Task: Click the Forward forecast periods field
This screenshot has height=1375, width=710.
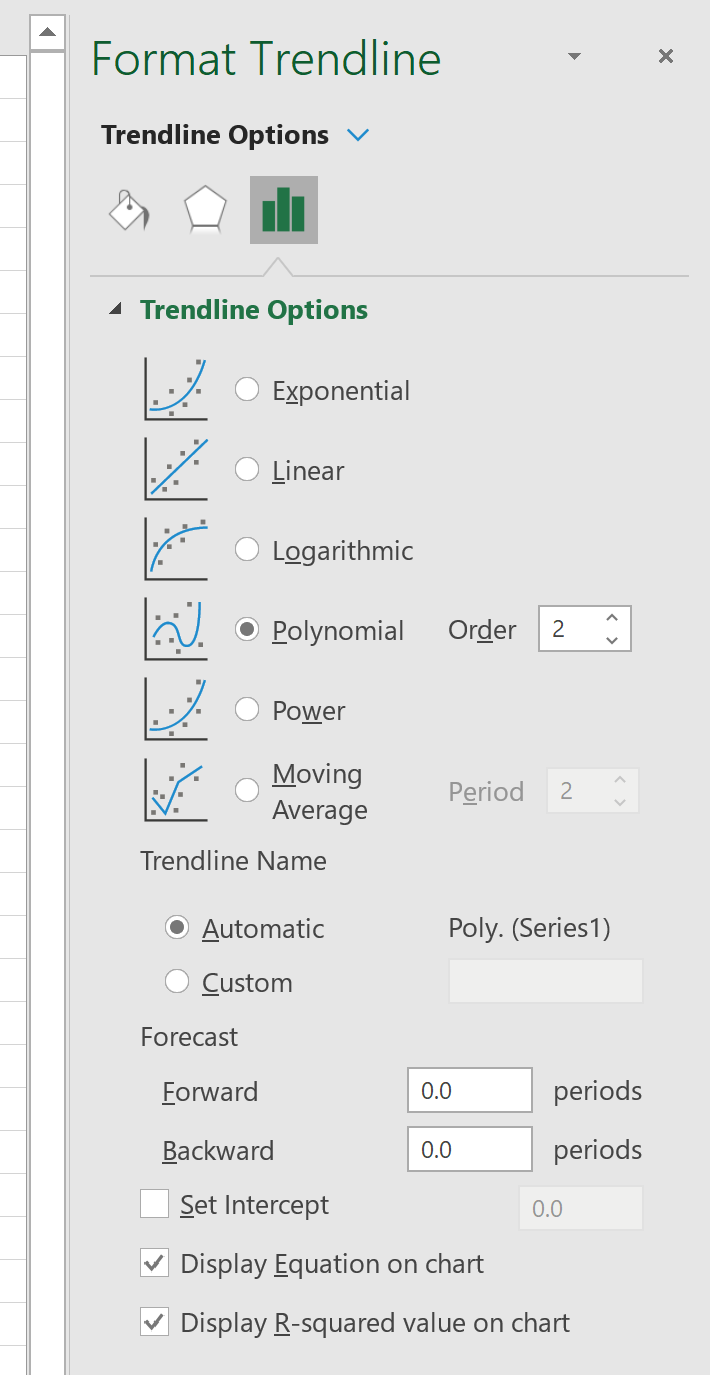Action: click(470, 1090)
